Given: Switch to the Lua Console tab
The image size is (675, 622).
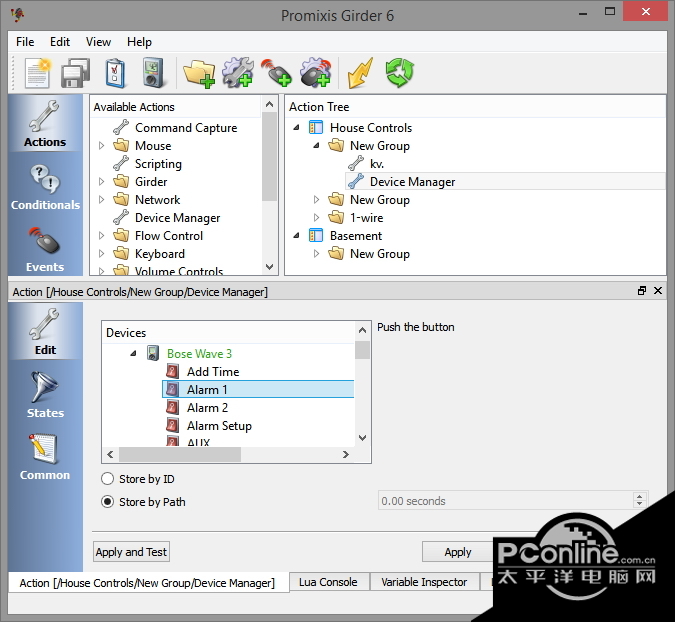Looking at the screenshot, I should point(328,582).
